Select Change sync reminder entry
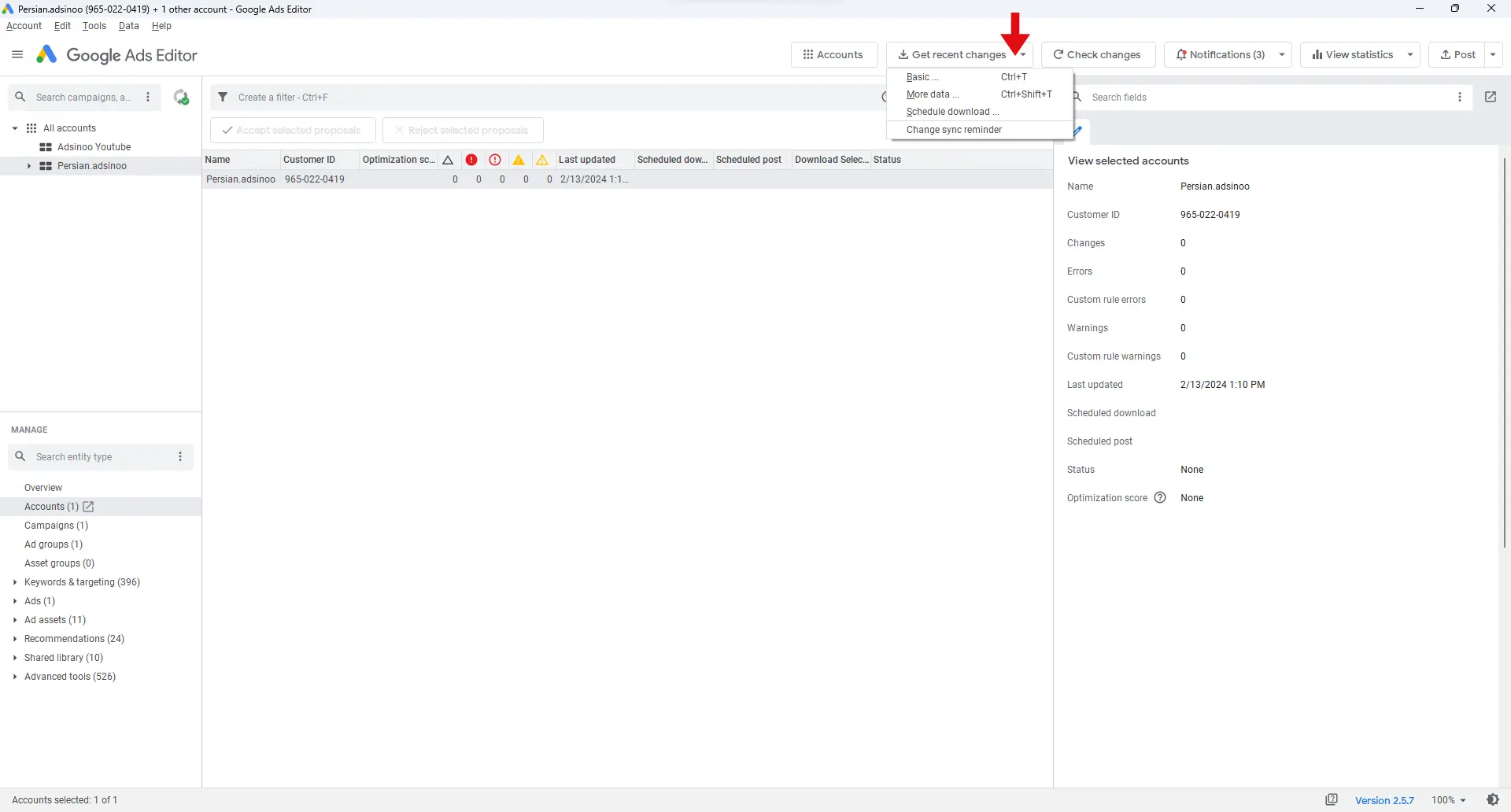The height and width of the screenshot is (812, 1511). [980, 130]
